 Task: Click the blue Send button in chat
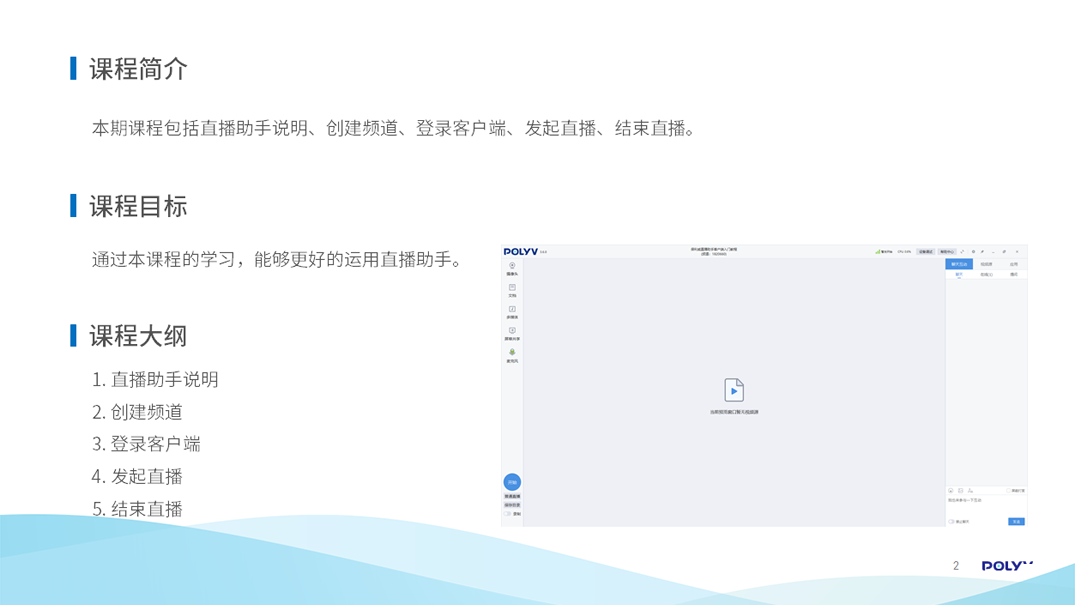[1016, 521]
